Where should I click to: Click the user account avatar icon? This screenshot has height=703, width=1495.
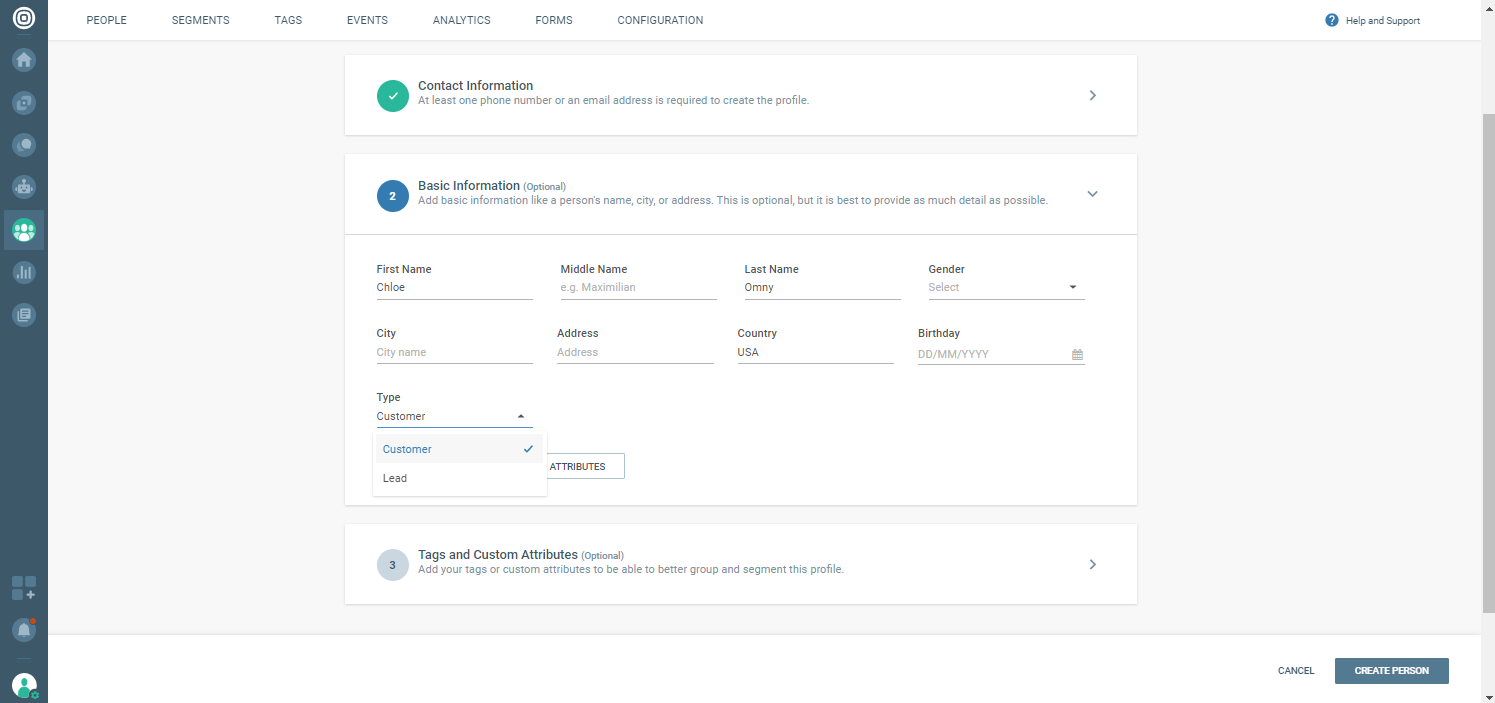(24, 686)
